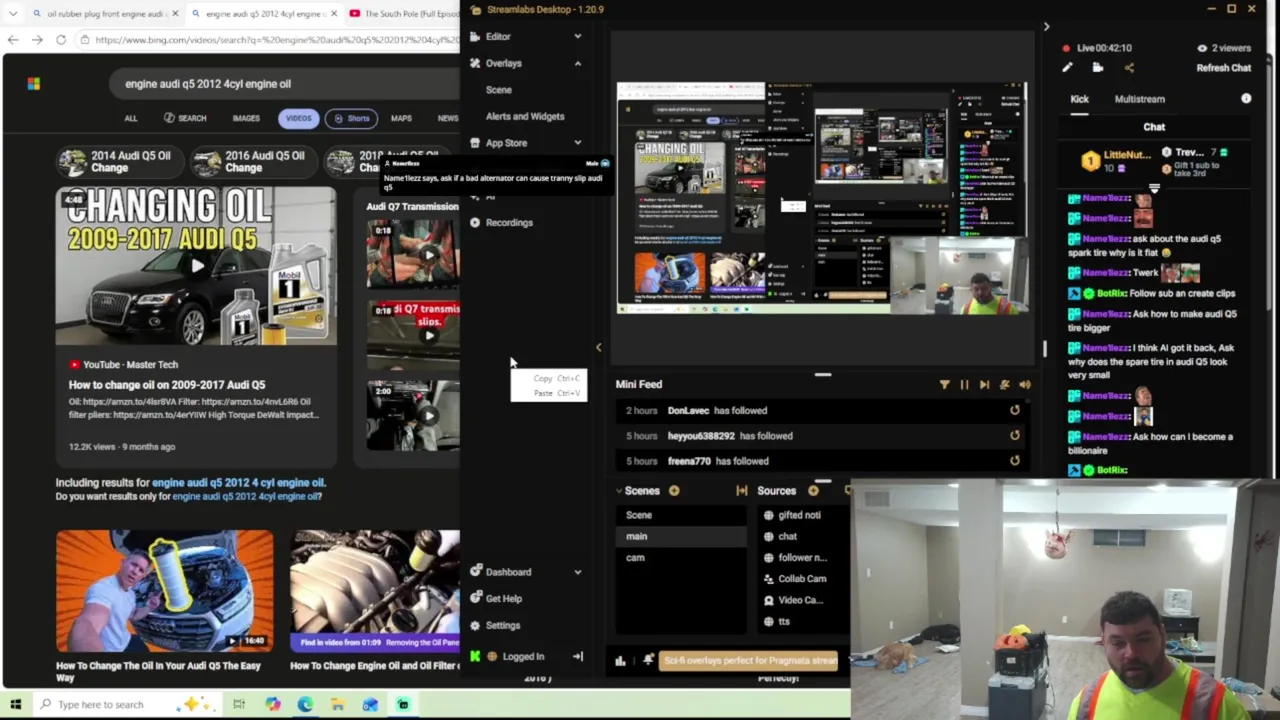
Task: Select the scene named Scene
Action: coord(680,515)
